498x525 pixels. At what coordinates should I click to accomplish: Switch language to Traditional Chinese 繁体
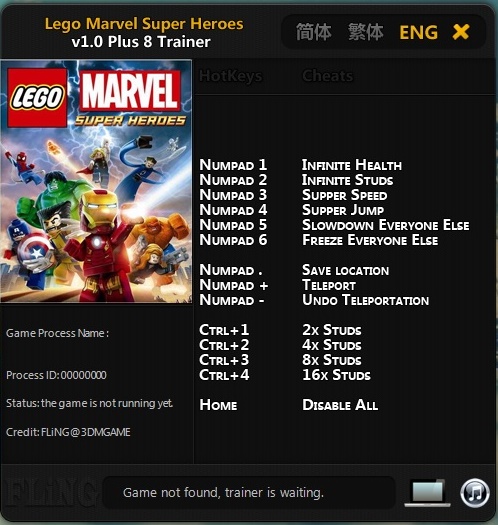(365, 32)
